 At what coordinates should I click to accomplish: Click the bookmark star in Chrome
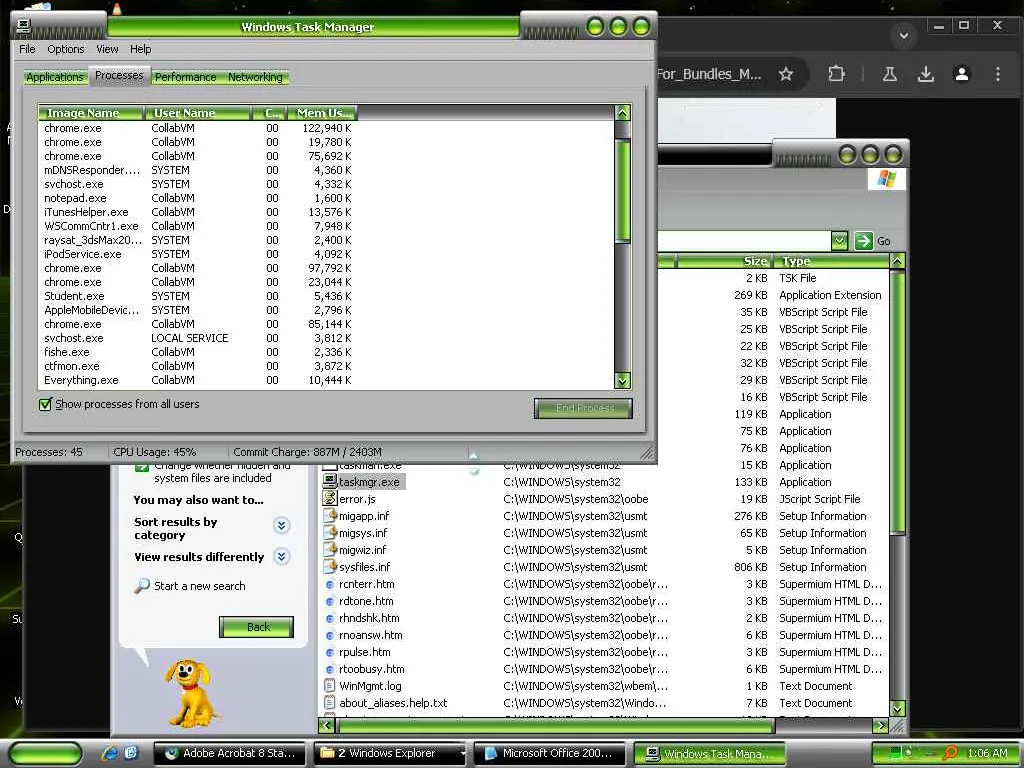tap(786, 74)
